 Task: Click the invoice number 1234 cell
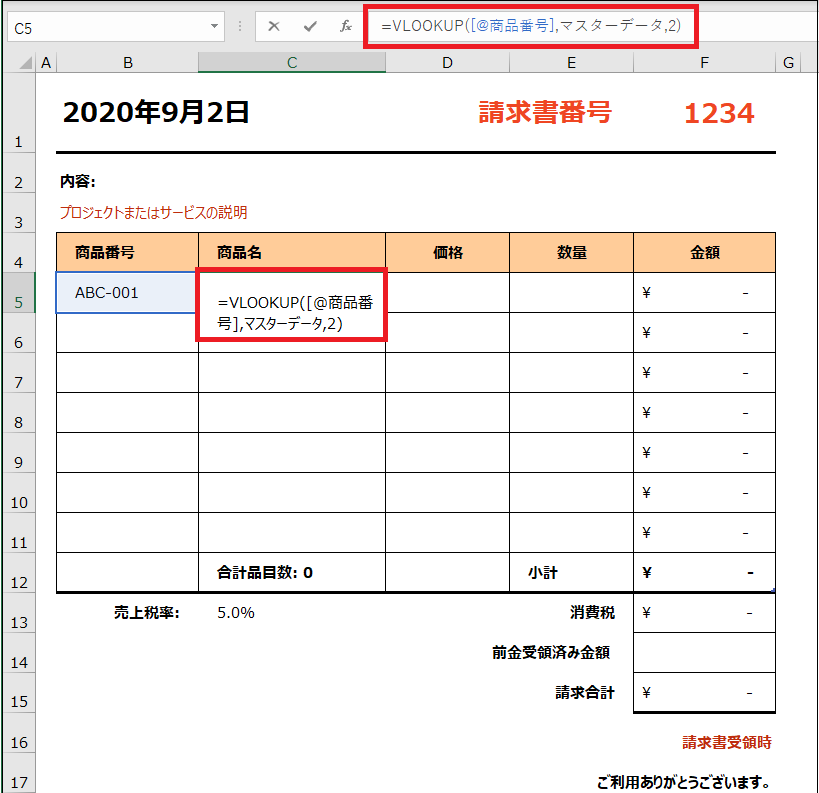[x=718, y=114]
